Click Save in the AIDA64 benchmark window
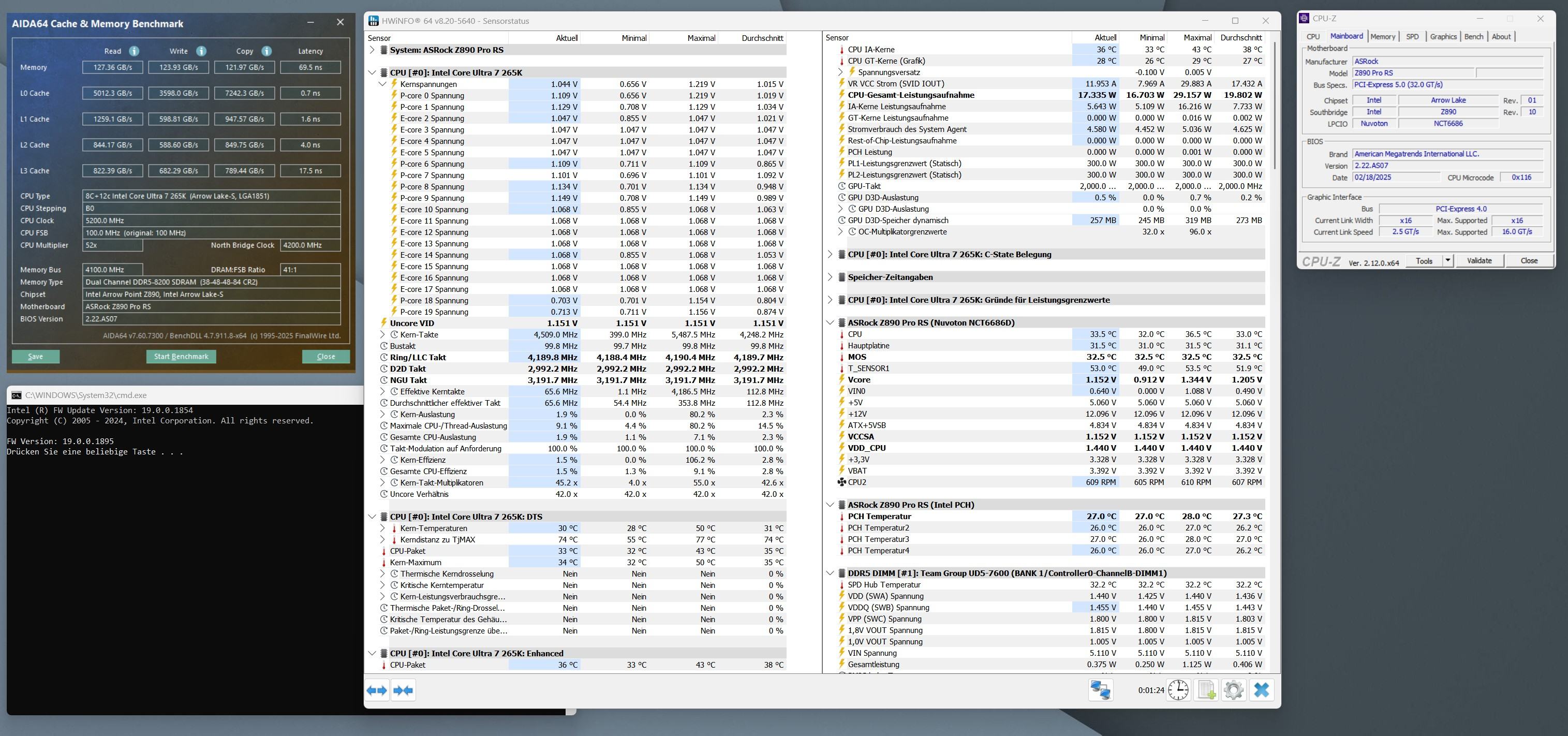This screenshot has width=1568, height=736. tap(35, 357)
